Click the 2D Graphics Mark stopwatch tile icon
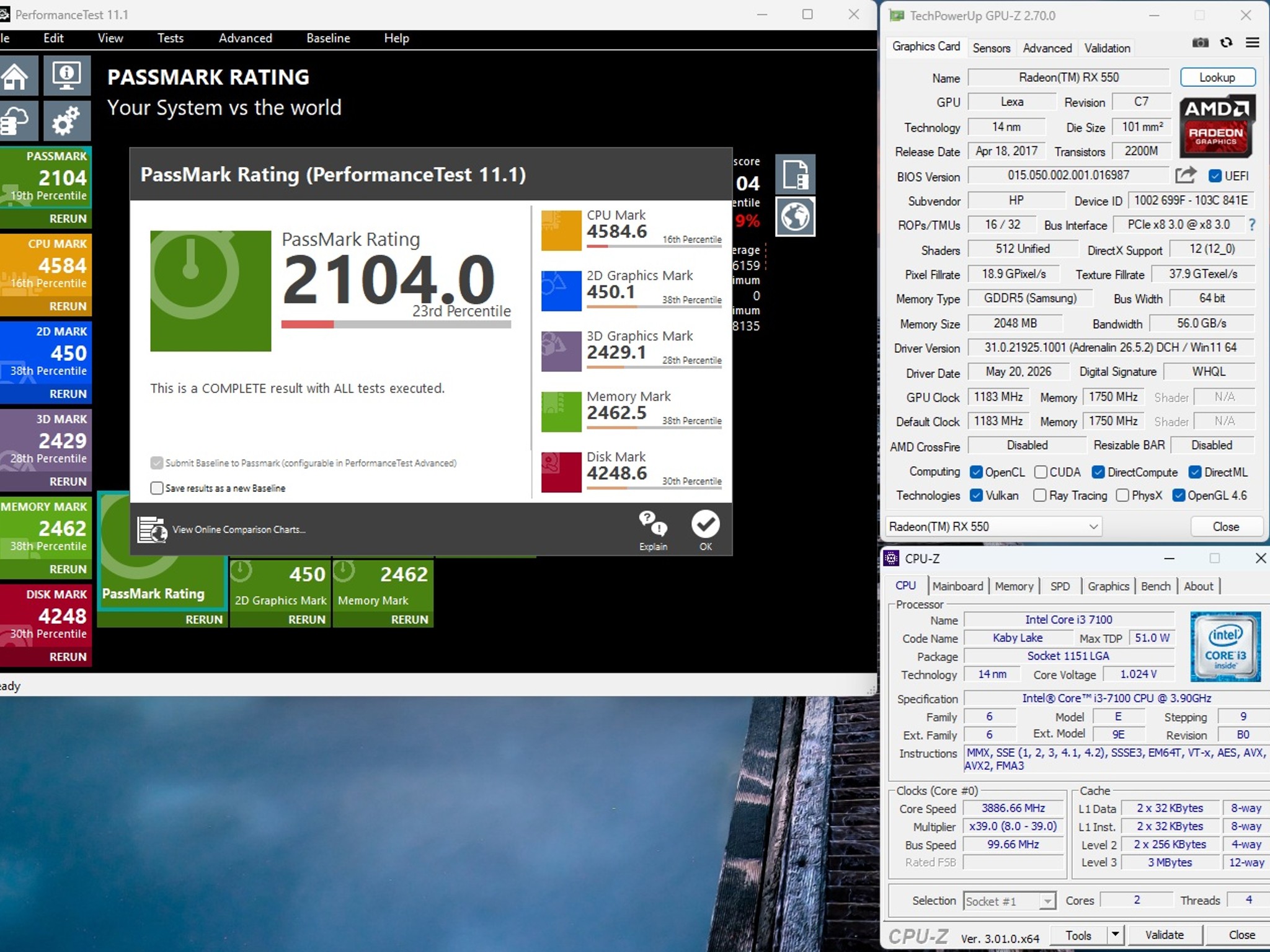 pos(241,571)
